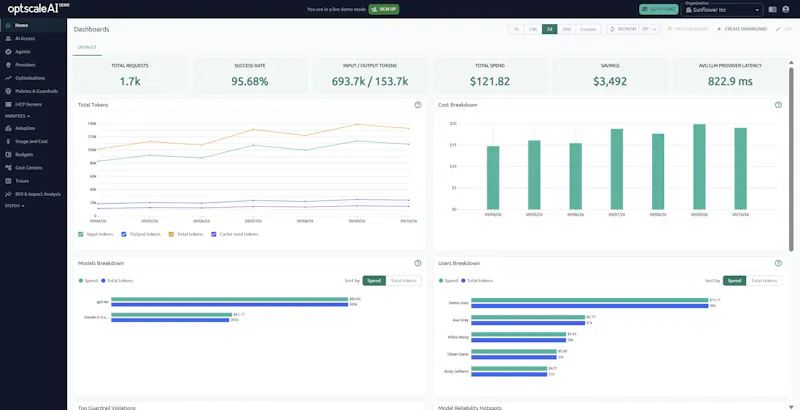800x410 pixels.
Task: Click the AI Access people icon
Action: coord(8,38)
